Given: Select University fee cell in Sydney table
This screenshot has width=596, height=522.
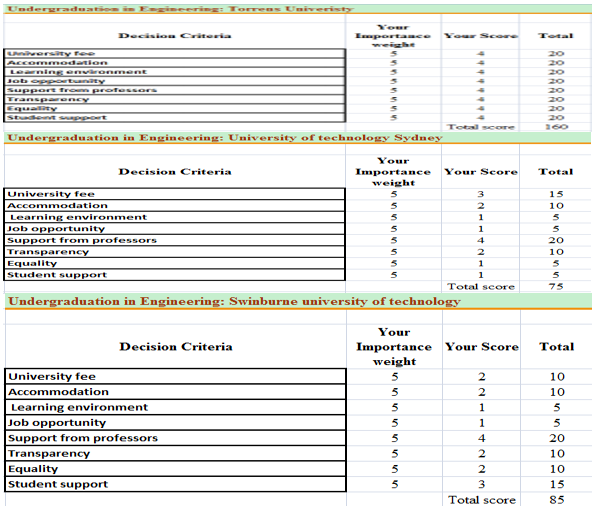Looking at the screenshot, I should coord(174,194).
